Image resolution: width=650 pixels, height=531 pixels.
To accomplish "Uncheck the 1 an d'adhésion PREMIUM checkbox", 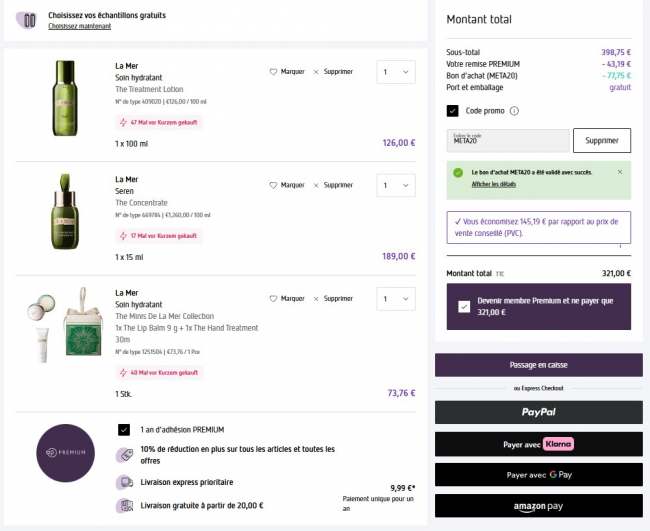I will pyautogui.click(x=124, y=429).
